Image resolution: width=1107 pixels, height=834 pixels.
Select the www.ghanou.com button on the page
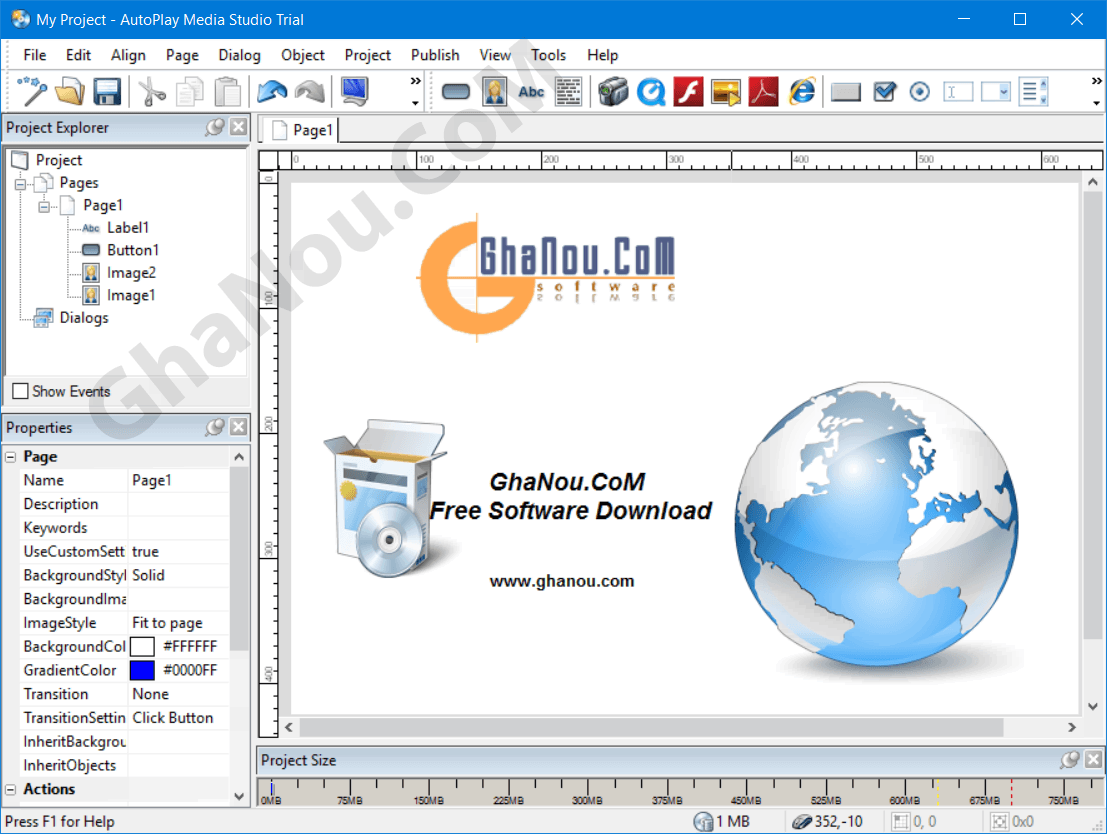[x=562, y=581]
